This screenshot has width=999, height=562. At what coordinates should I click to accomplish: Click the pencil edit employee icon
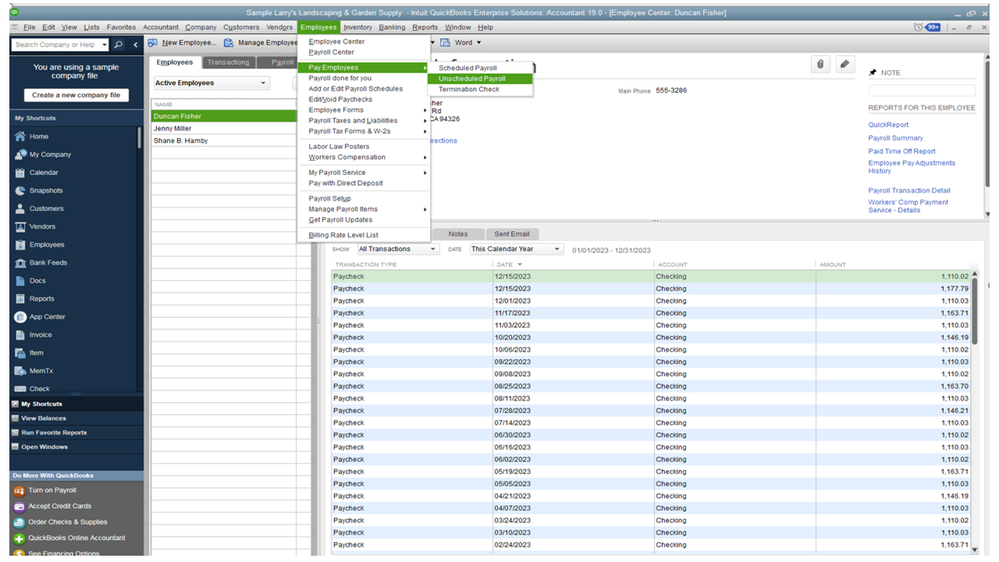coord(845,65)
